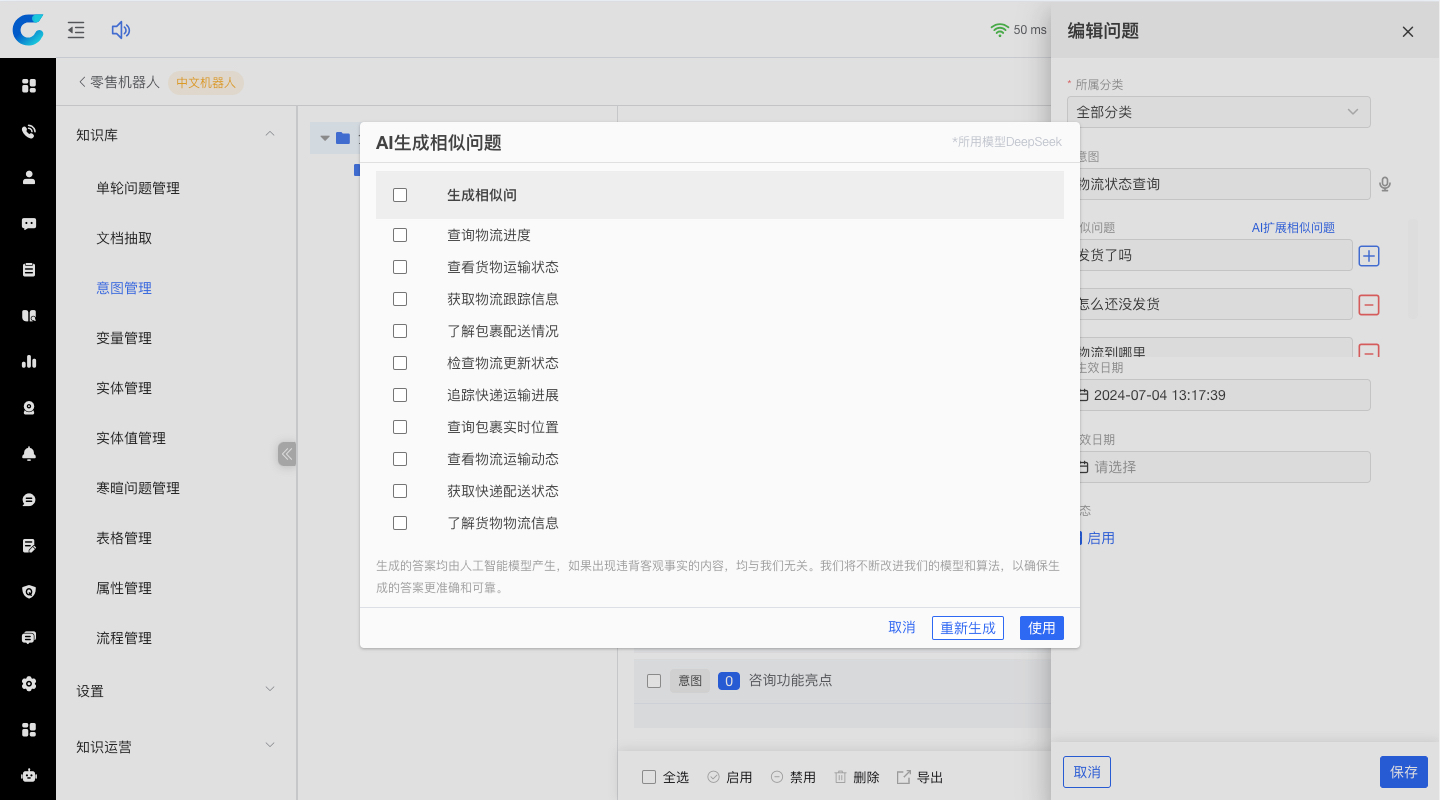Image resolution: width=1440 pixels, height=800 pixels.
Task: Open 单轮问题管理 menu item
Action: click(138, 188)
